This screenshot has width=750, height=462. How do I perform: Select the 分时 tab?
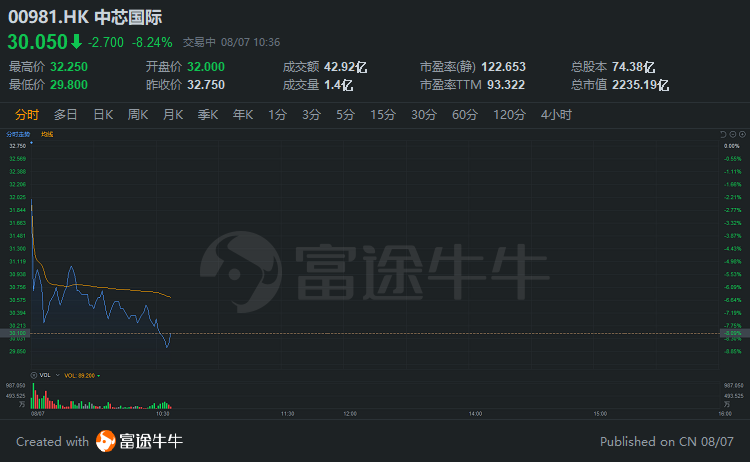pos(27,115)
